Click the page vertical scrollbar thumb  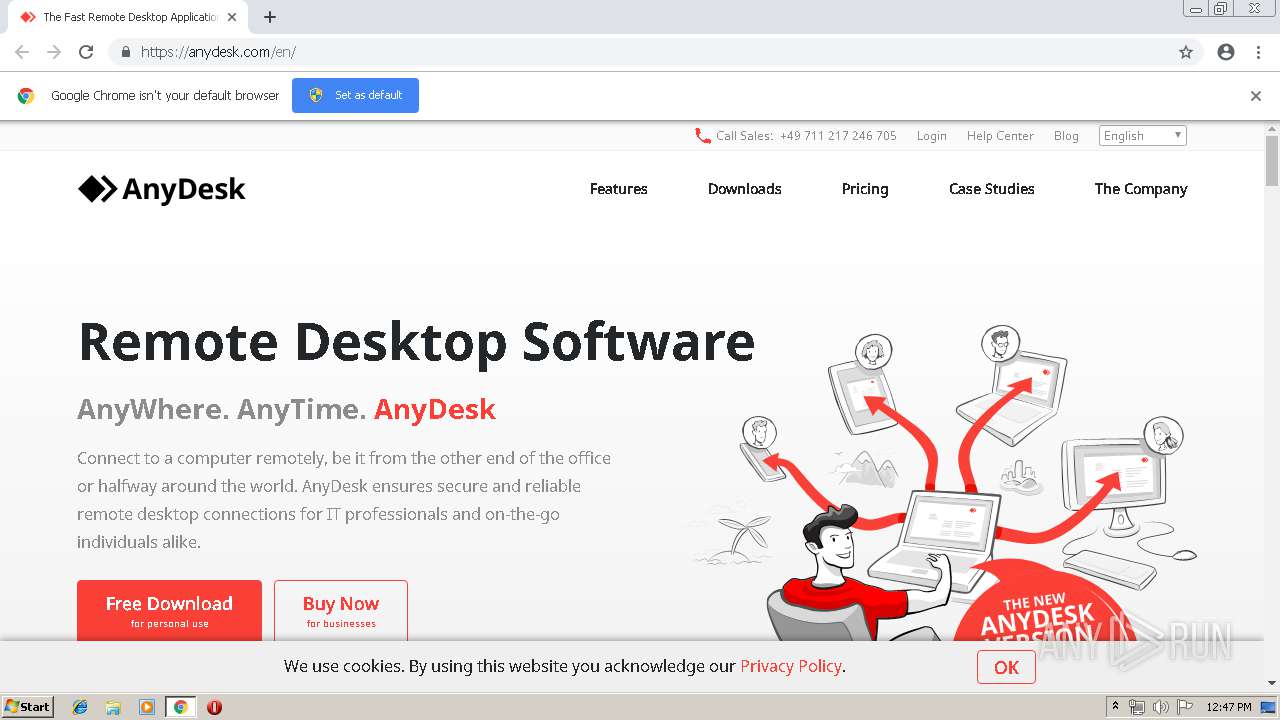click(1272, 160)
